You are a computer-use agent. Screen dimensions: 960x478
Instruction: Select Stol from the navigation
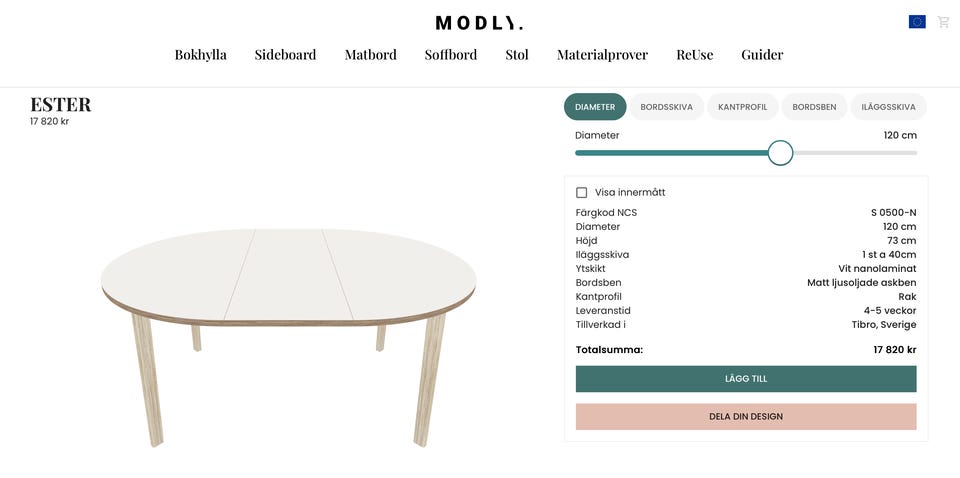[x=517, y=55]
